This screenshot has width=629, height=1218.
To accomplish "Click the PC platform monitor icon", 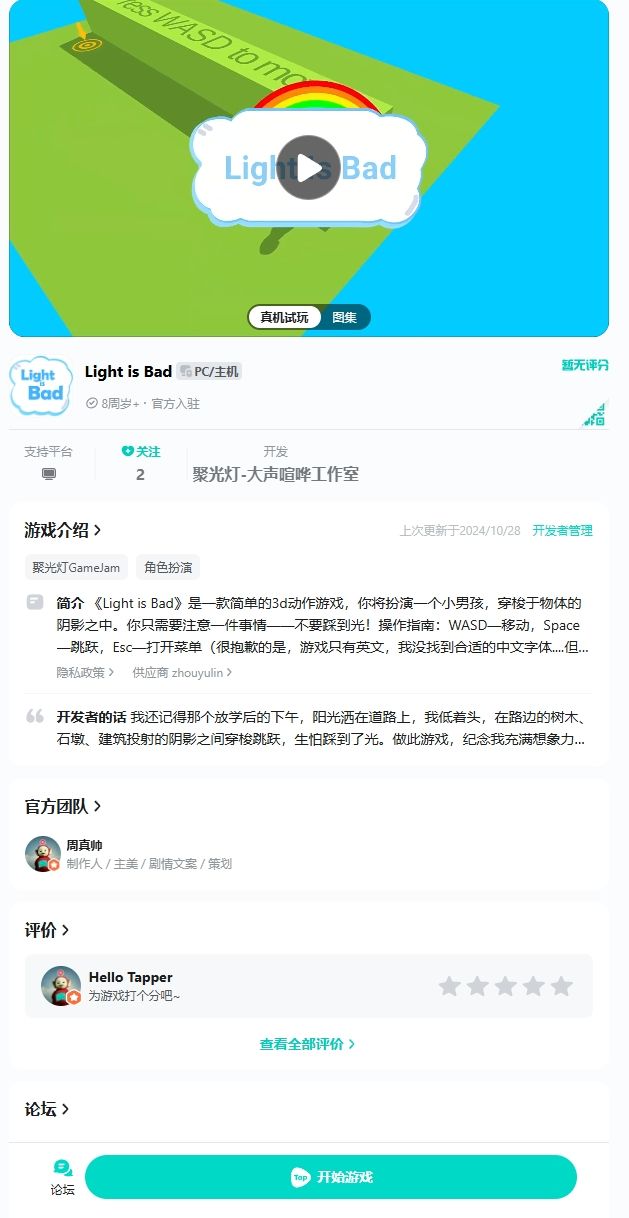I will pos(49,474).
